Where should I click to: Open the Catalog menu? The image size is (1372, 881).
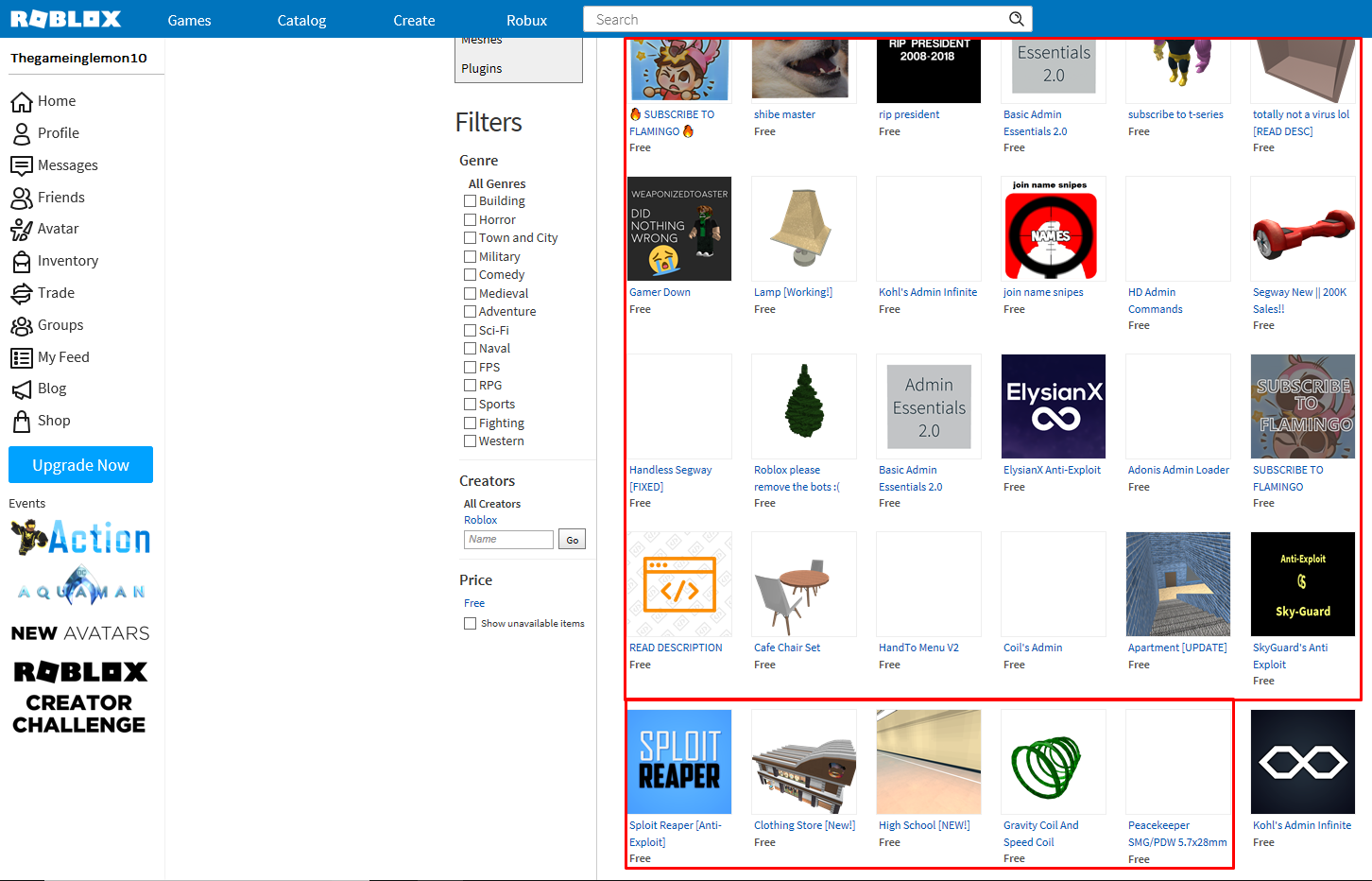[x=301, y=20]
